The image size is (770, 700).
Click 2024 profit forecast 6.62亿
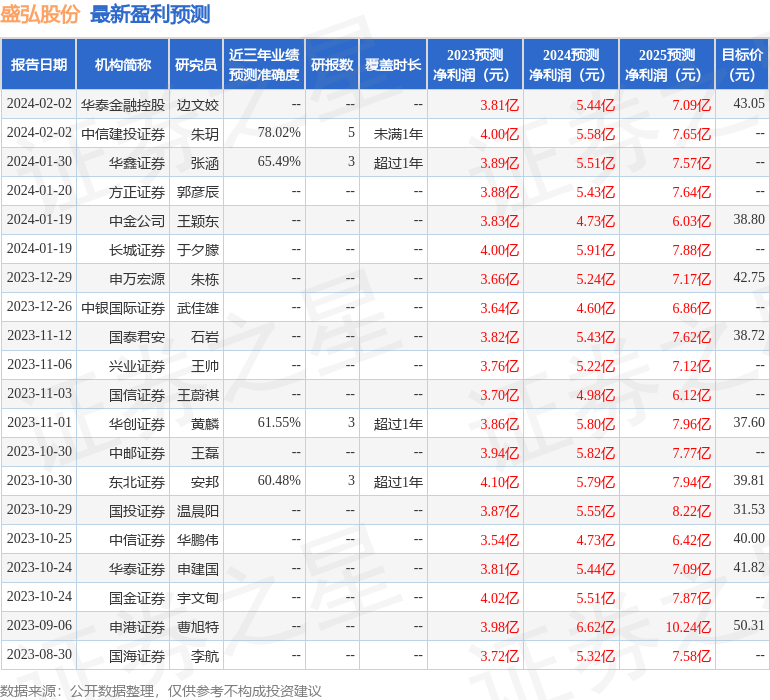coord(595,627)
